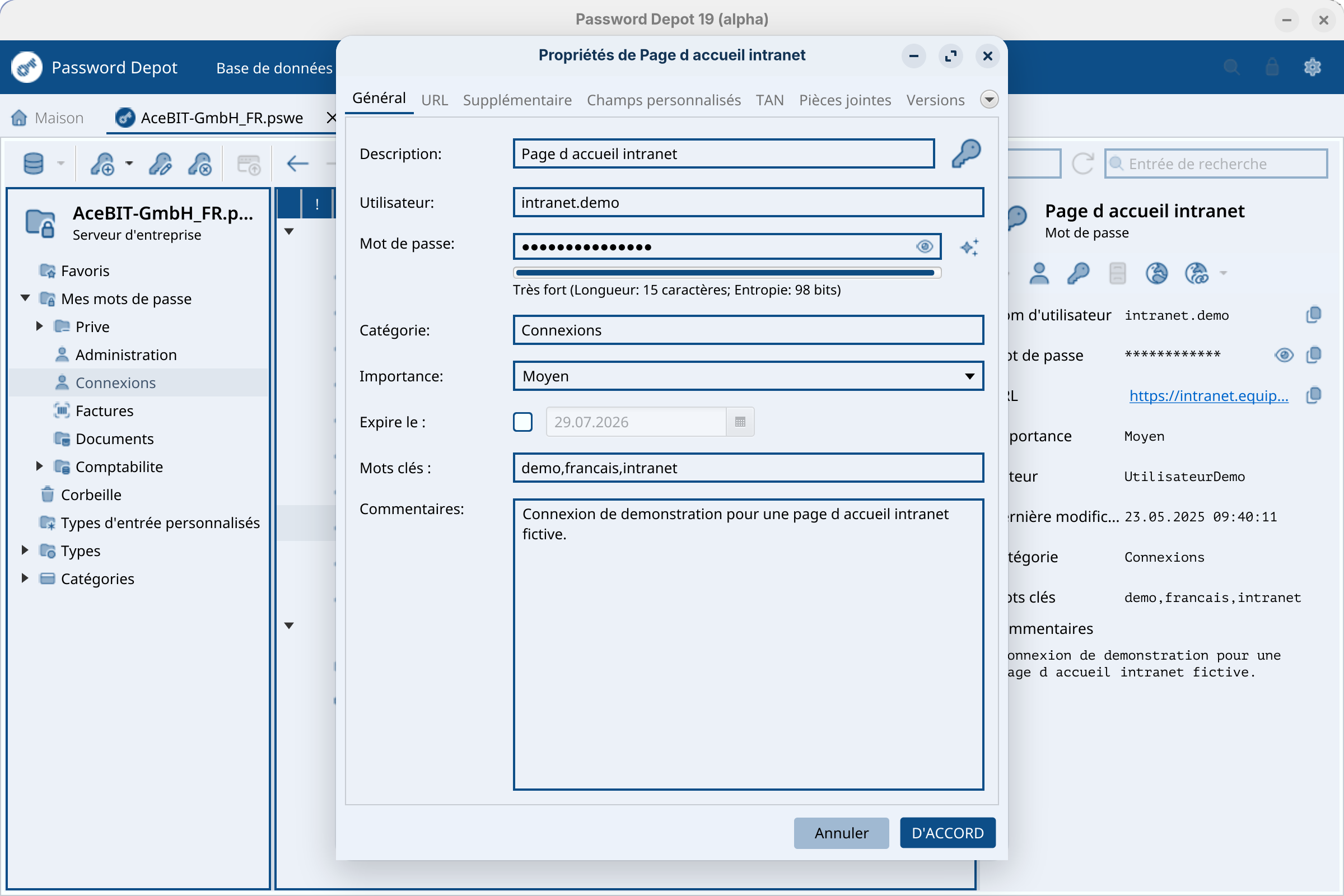The image size is (1344, 896).
Task: Open the Maison home tab
Action: pyautogui.click(x=48, y=118)
